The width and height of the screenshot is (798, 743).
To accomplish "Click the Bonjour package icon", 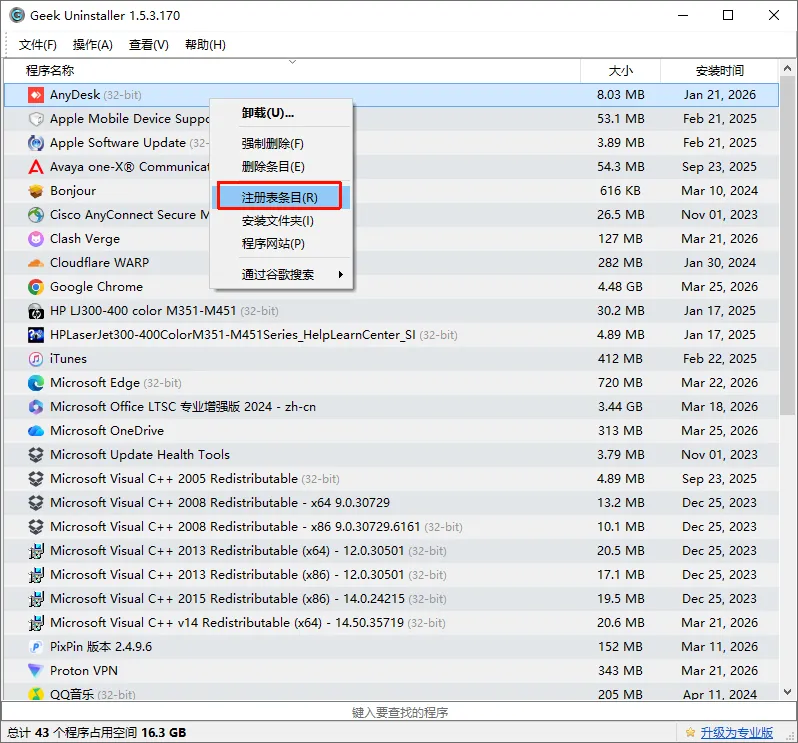I will pos(36,191).
